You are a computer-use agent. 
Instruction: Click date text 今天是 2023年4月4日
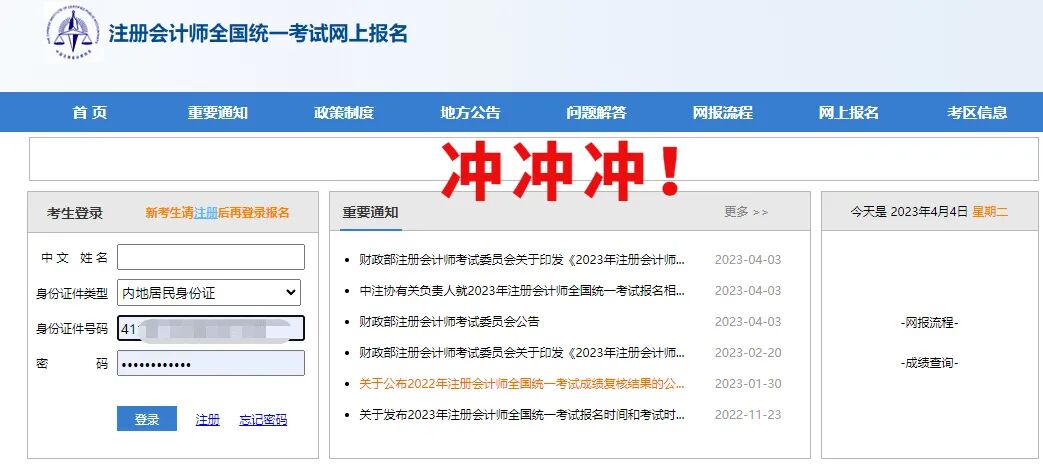(x=909, y=212)
